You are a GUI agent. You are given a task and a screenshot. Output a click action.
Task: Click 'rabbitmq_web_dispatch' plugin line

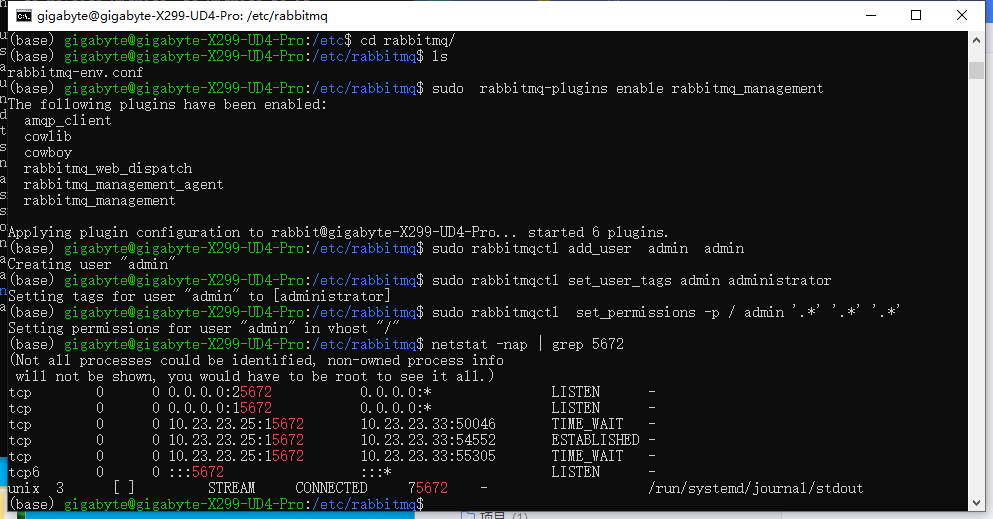pos(108,168)
